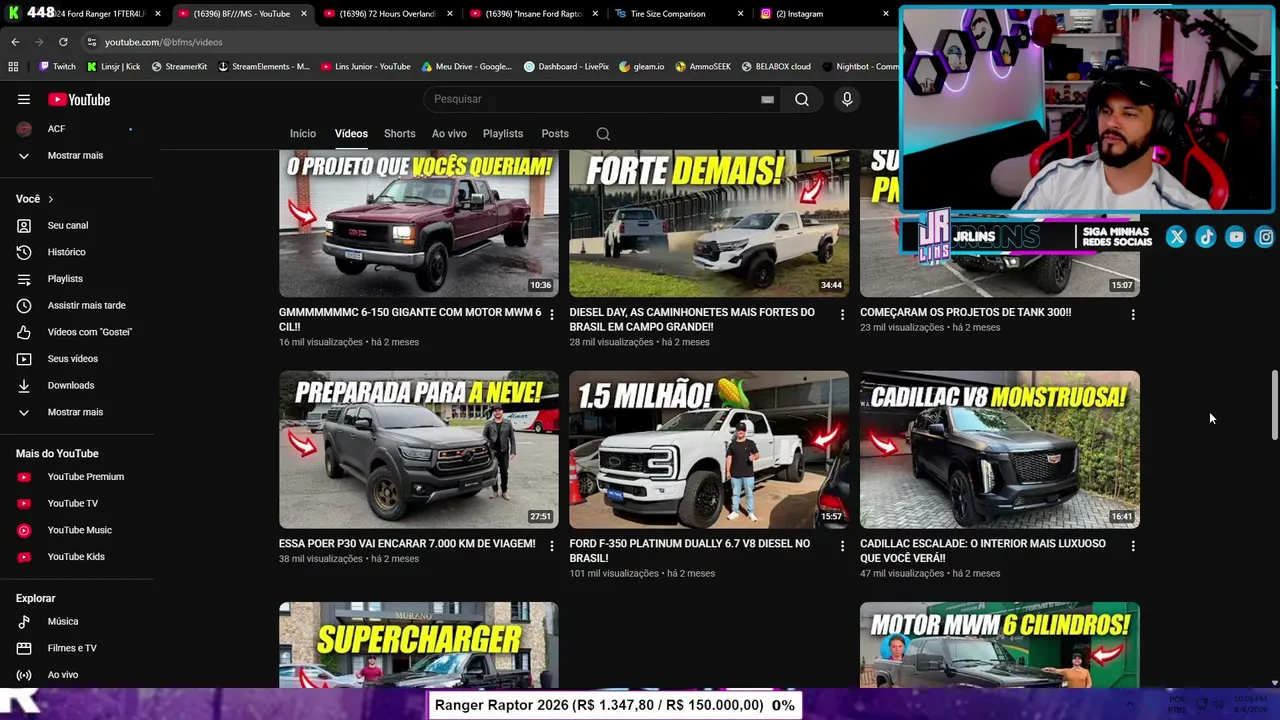Screen dimensions: 1280x720
Task: Go back with the browser back arrow
Action: tap(15, 42)
